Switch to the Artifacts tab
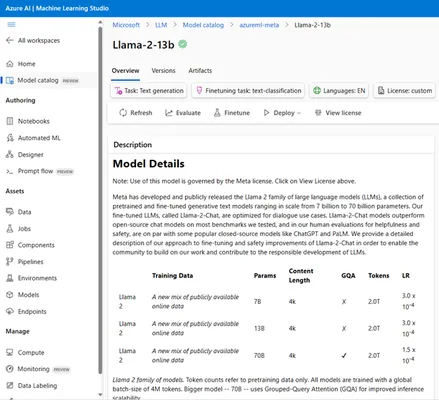 [x=200, y=71]
